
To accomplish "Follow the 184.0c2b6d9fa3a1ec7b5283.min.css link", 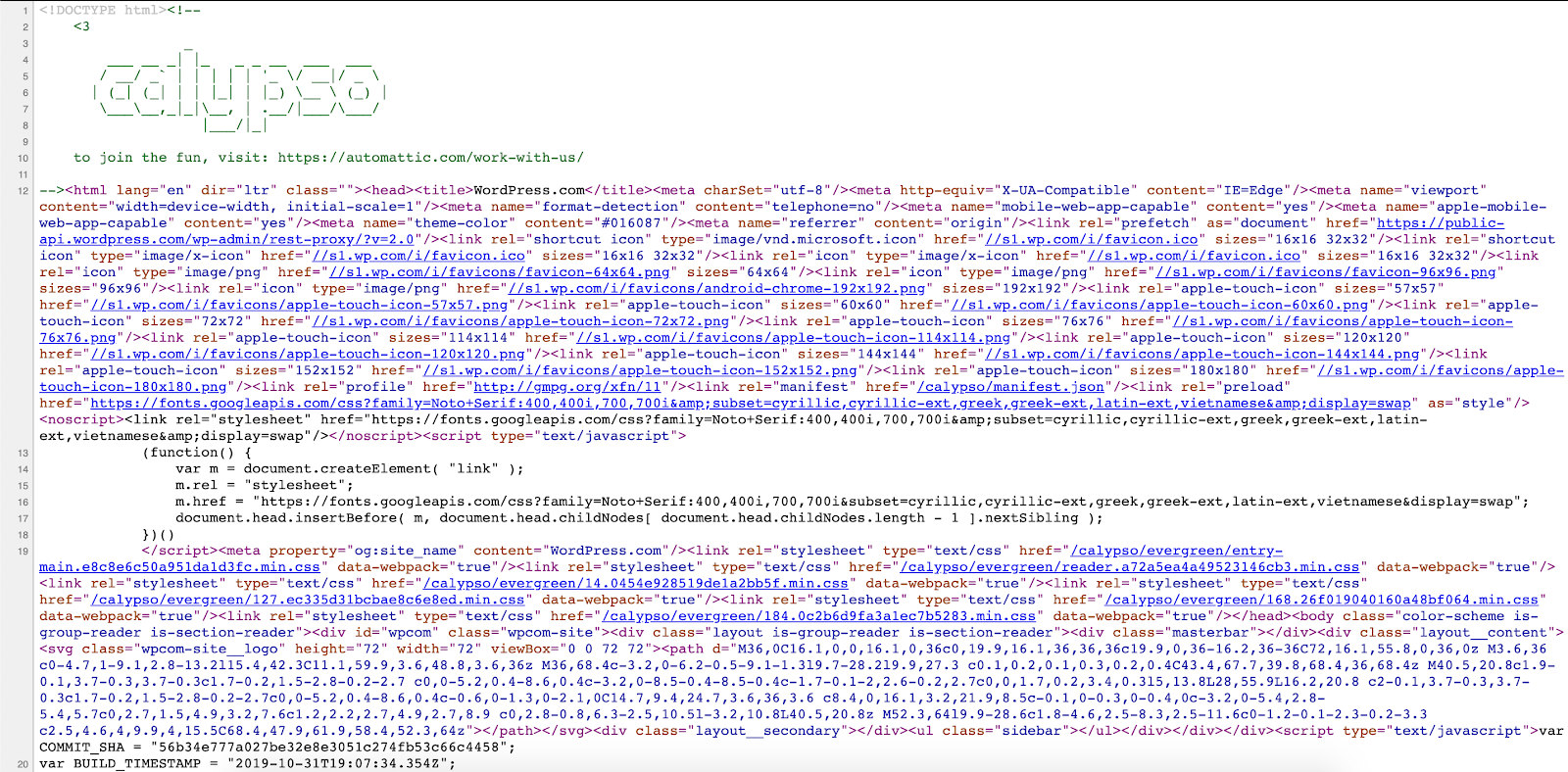I will tap(818, 616).
